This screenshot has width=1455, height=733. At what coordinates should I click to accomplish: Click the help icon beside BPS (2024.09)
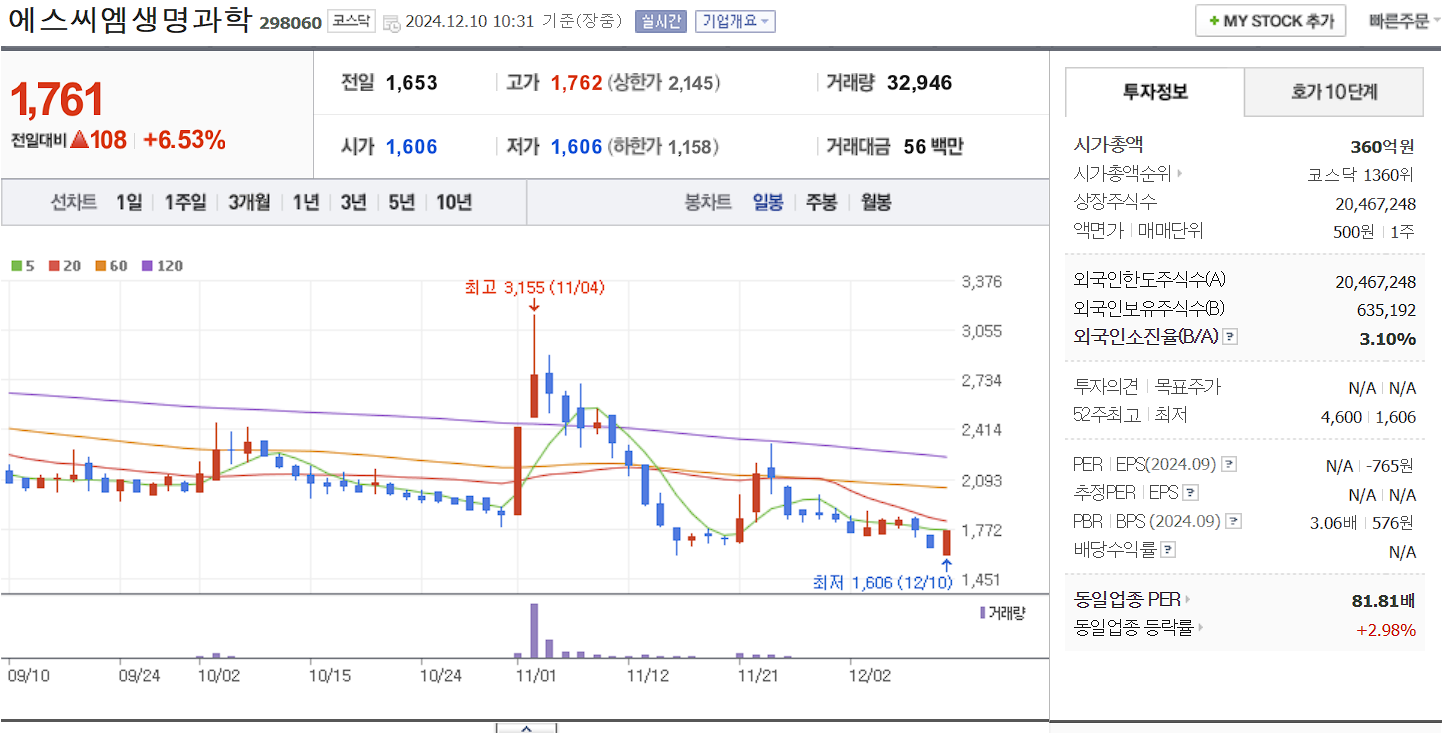[1233, 520]
